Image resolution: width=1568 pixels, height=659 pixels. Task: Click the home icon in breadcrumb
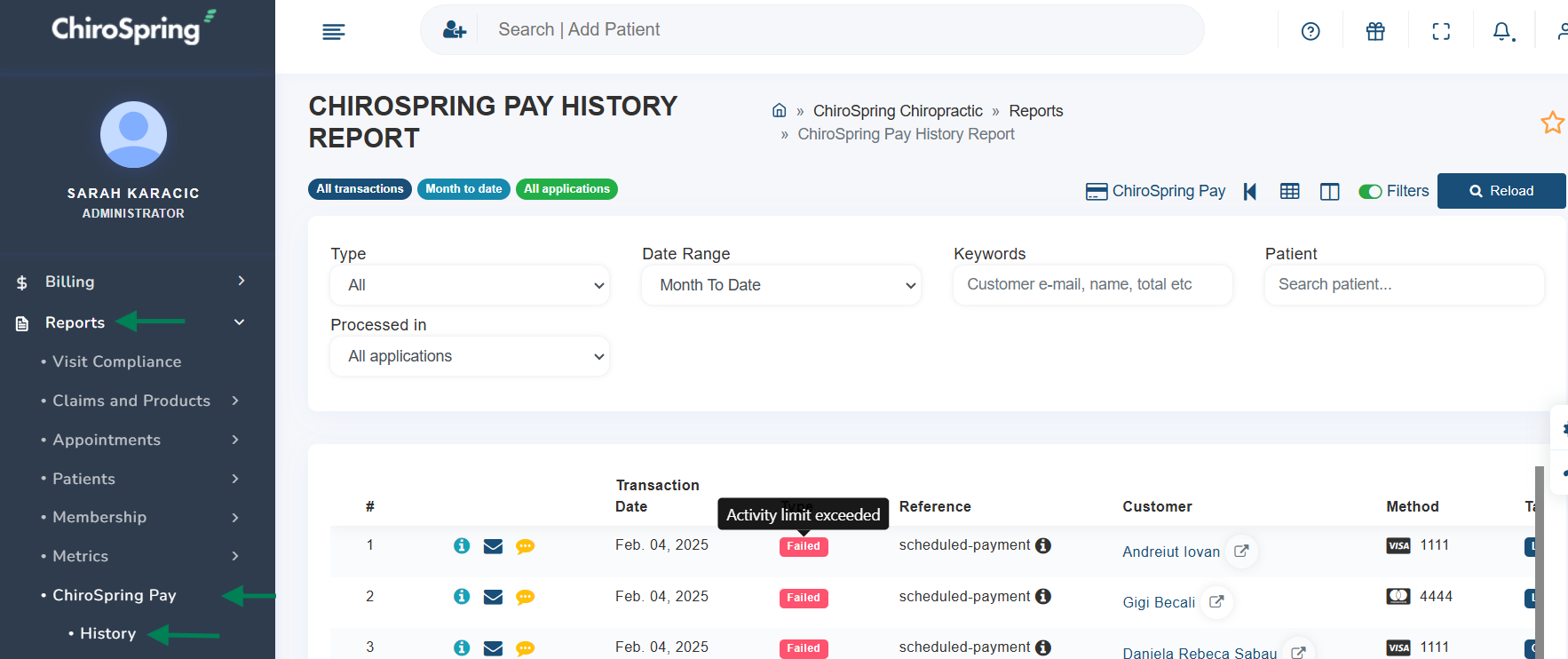pos(780,110)
